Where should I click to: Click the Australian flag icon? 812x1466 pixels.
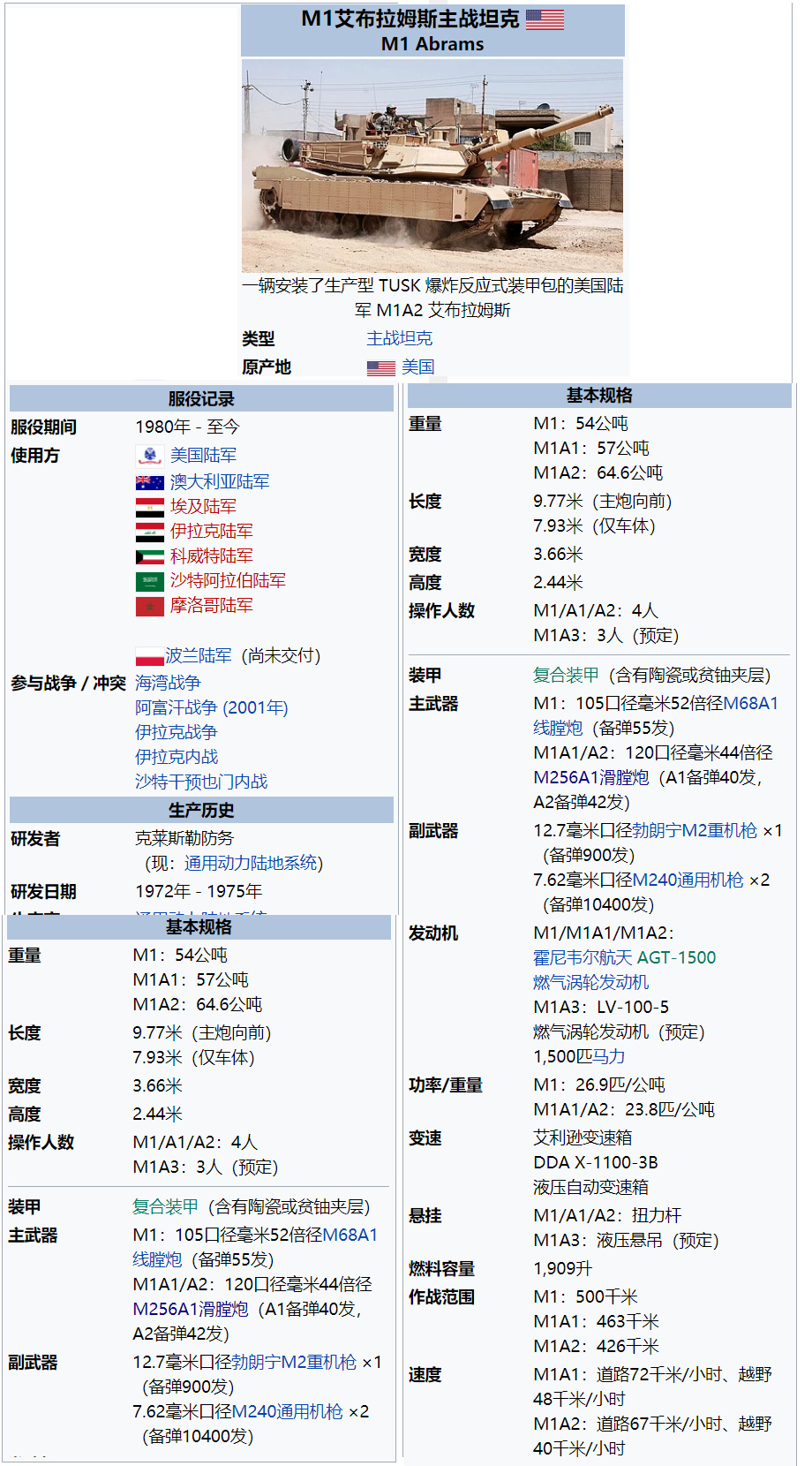[x=149, y=482]
